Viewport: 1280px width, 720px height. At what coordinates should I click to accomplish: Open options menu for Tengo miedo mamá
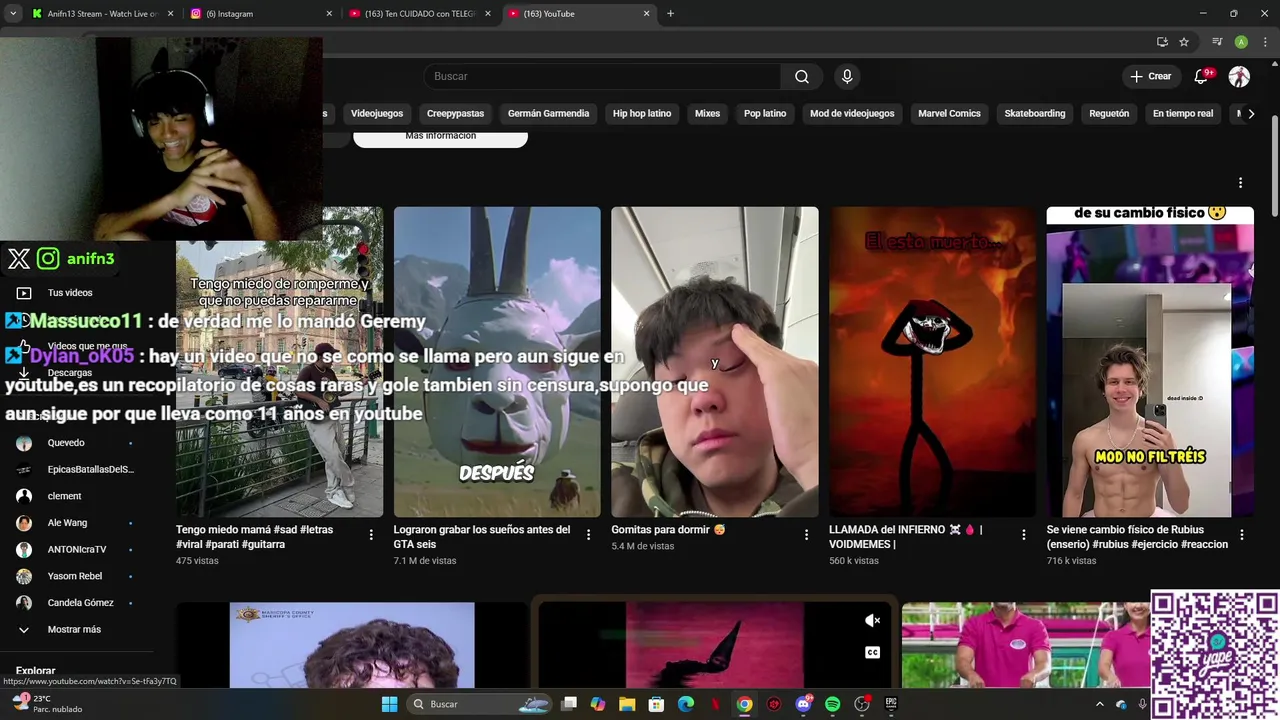point(371,535)
